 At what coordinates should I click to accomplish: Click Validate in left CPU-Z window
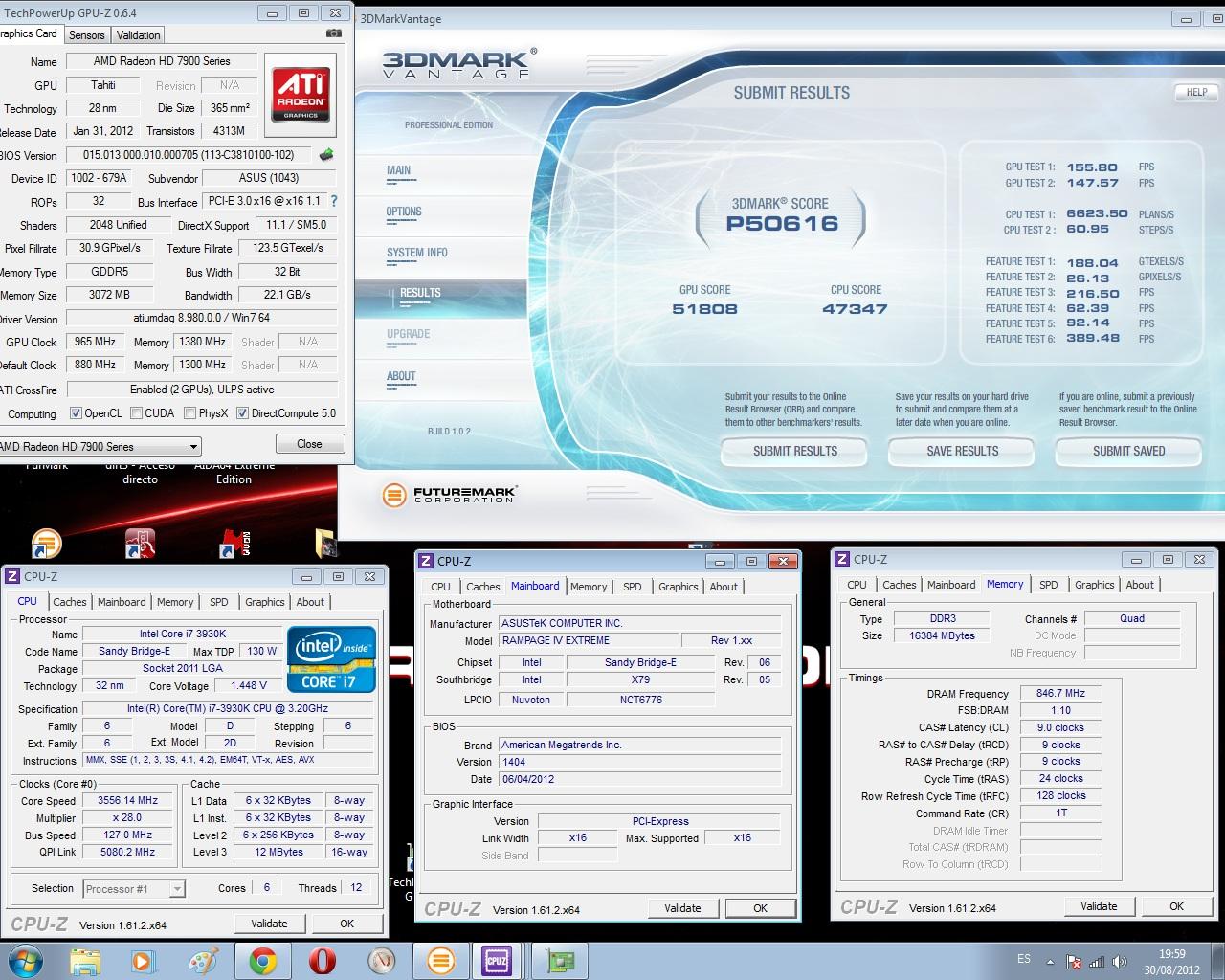pyautogui.click(x=269, y=924)
